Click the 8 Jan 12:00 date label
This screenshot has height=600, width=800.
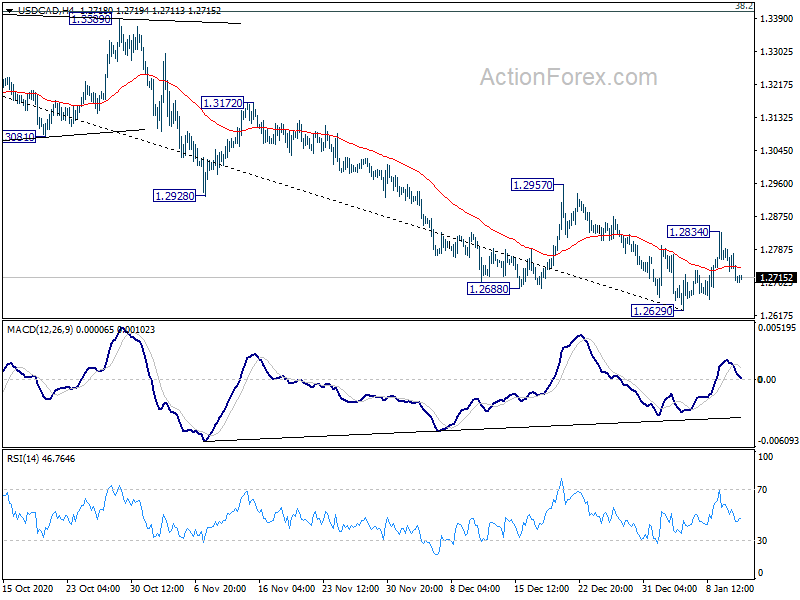coord(730,589)
